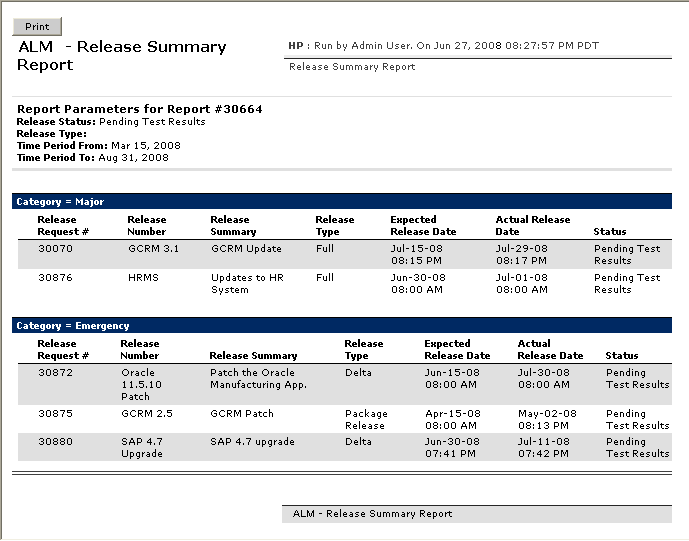
Task: Click the 'Release Summary Report' subtitle under the header
Action: (352, 67)
